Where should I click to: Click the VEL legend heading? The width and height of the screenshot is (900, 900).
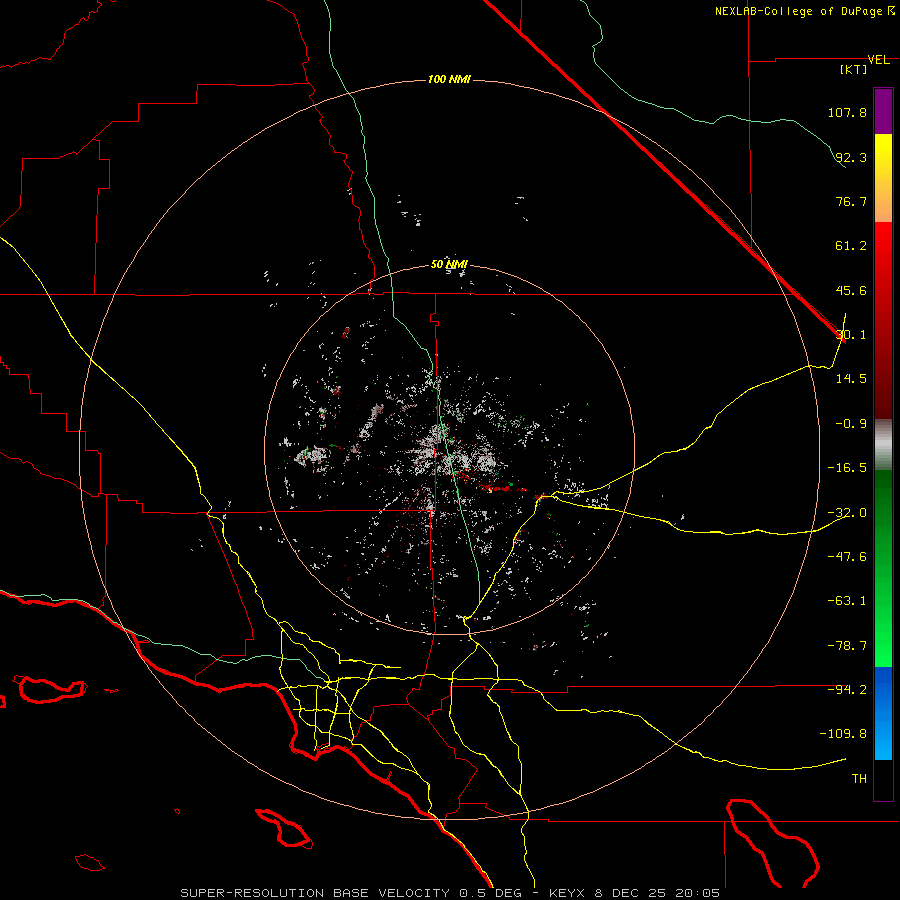coord(878,60)
